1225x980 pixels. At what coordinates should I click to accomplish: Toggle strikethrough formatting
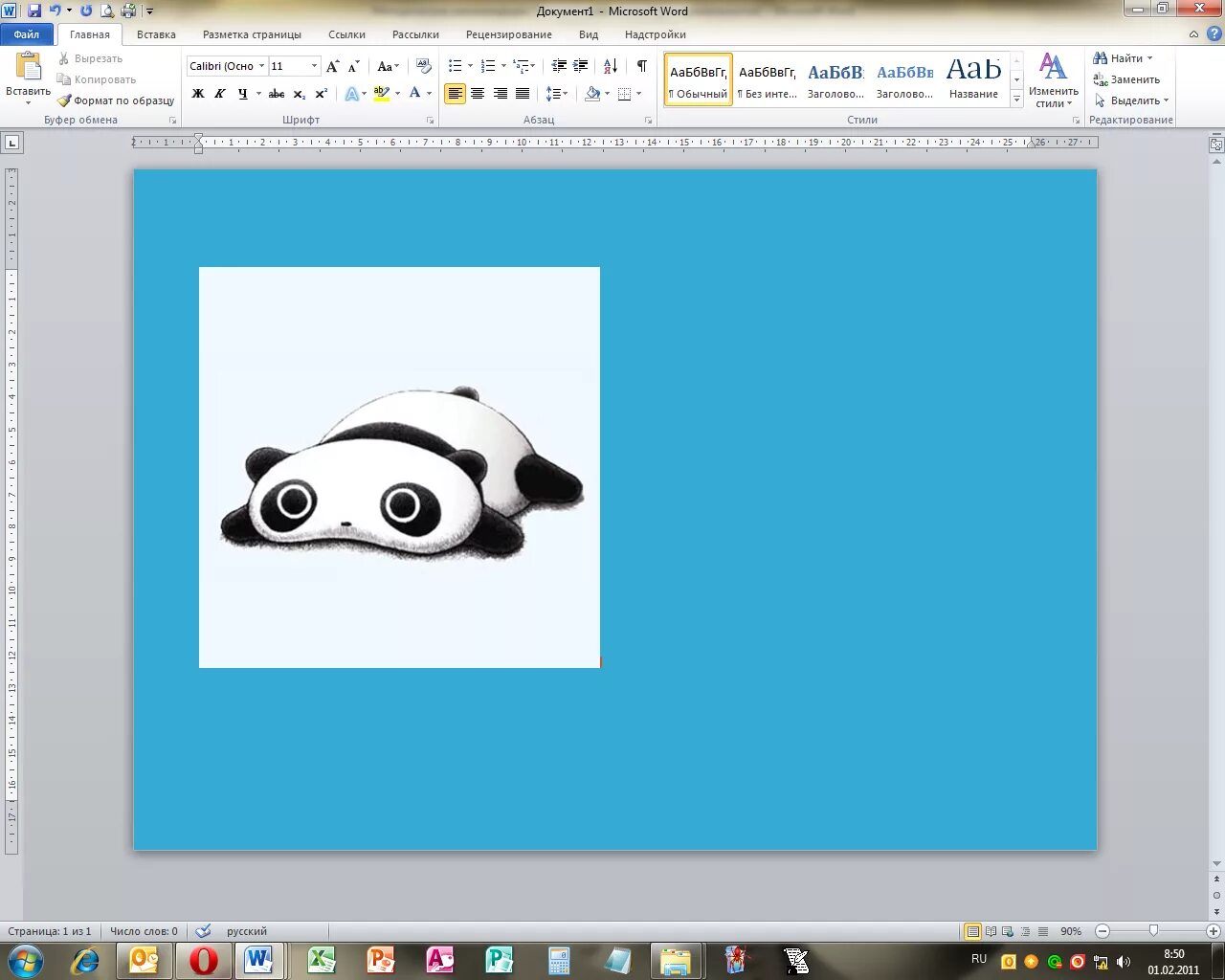[x=277, y=93]
